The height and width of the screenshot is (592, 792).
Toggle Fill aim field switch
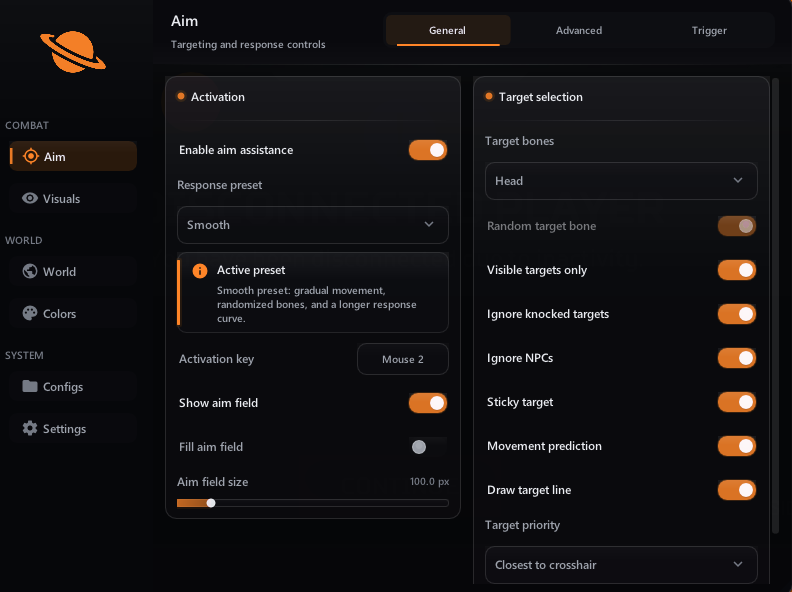(x=428, y=447)
